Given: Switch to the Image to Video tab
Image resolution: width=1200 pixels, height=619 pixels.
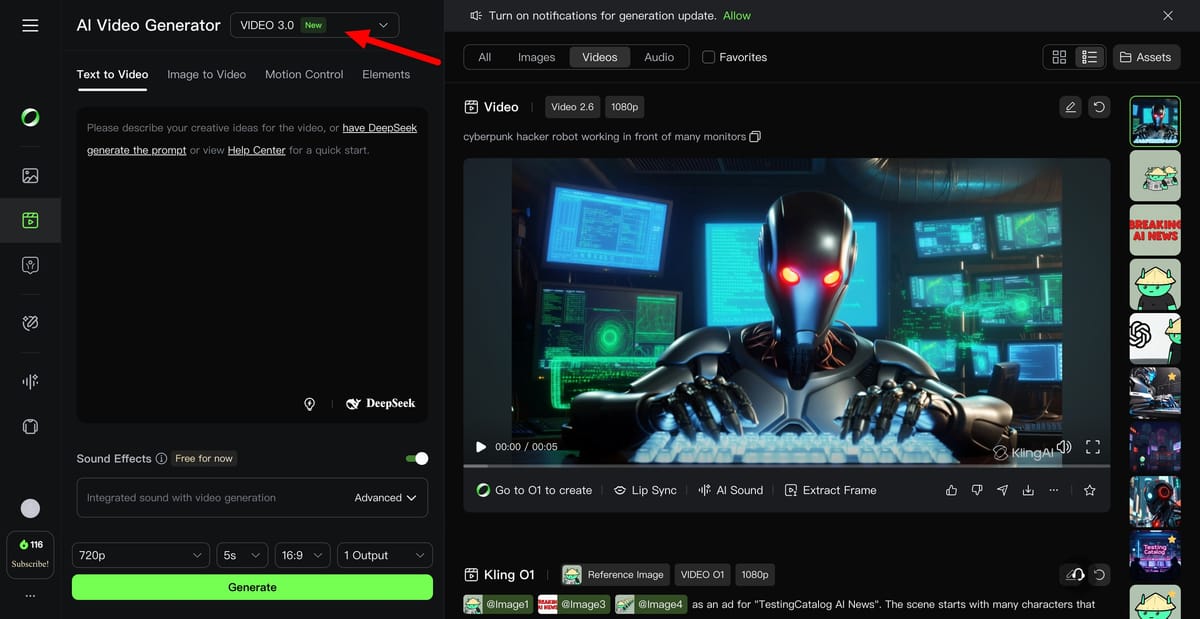Looking at the screenshot, I should [x=206, y=74].
